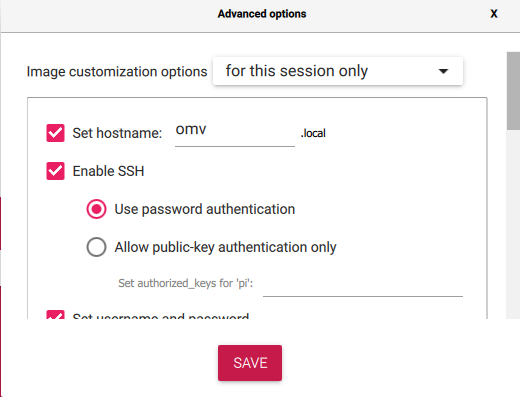Click the Set hostname label text

click(x=117, y=133)
